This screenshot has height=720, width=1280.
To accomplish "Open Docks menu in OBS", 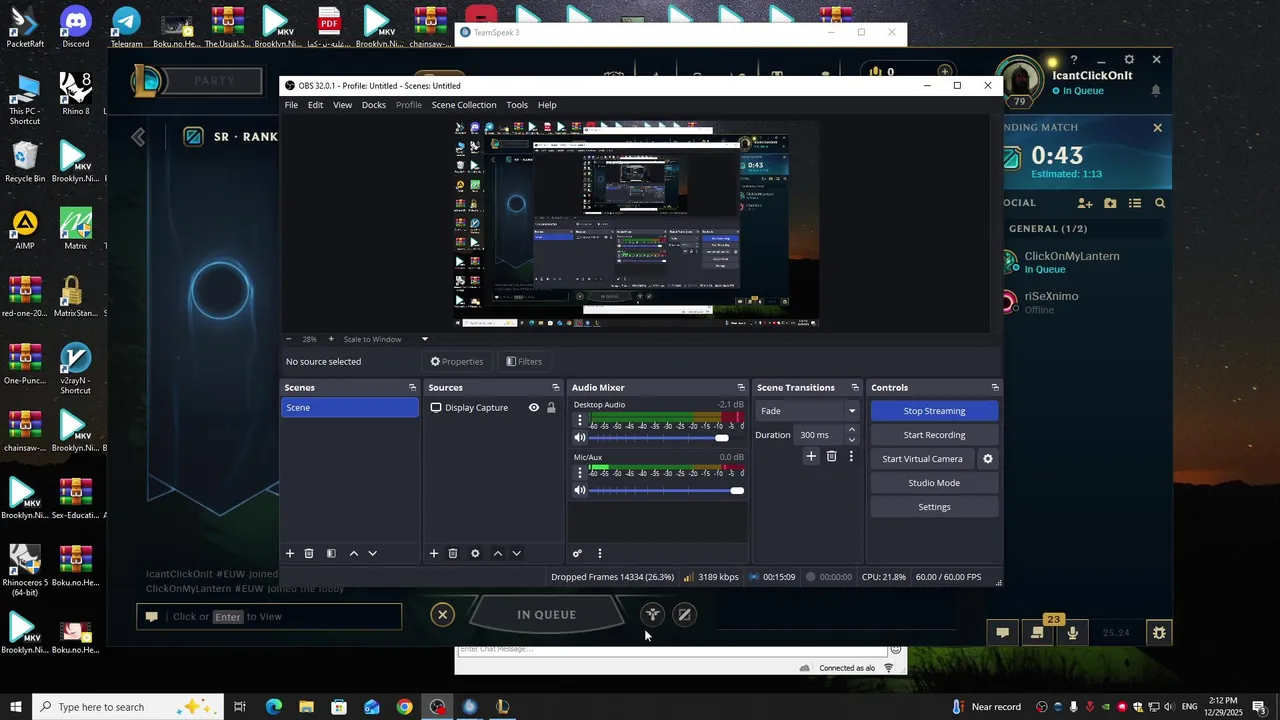I will tap(374, 105).
